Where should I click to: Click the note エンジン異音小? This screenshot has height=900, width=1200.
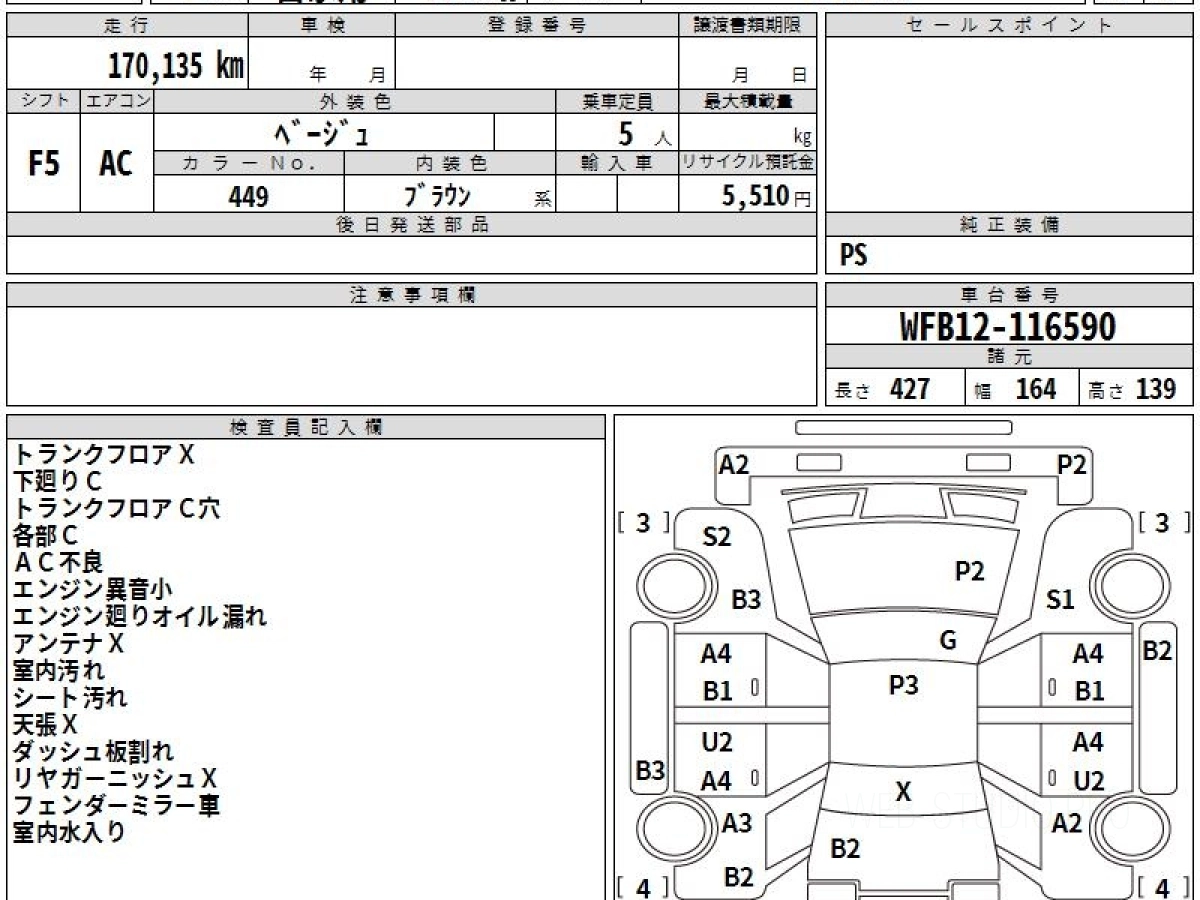pyautogui.click(x=92, y=590)
